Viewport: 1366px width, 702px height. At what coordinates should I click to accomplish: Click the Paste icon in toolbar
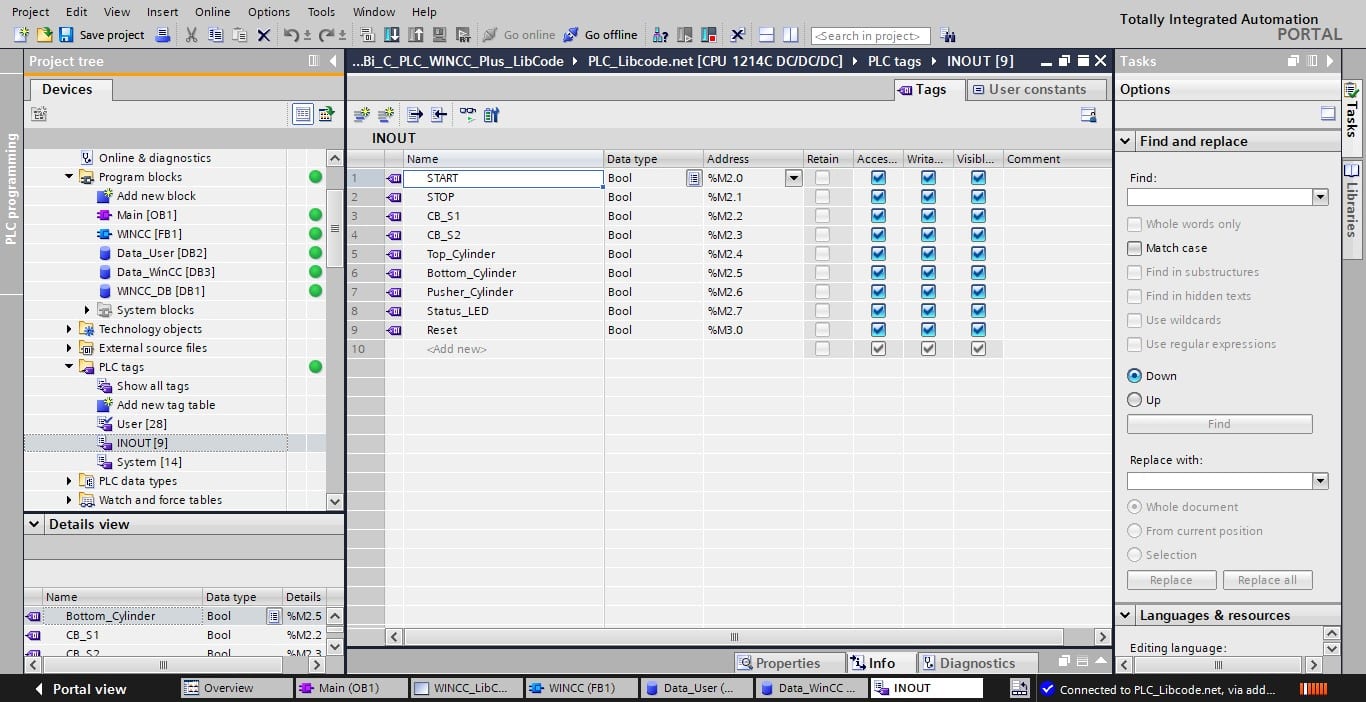pyautogui.click(x=240, y=35)
